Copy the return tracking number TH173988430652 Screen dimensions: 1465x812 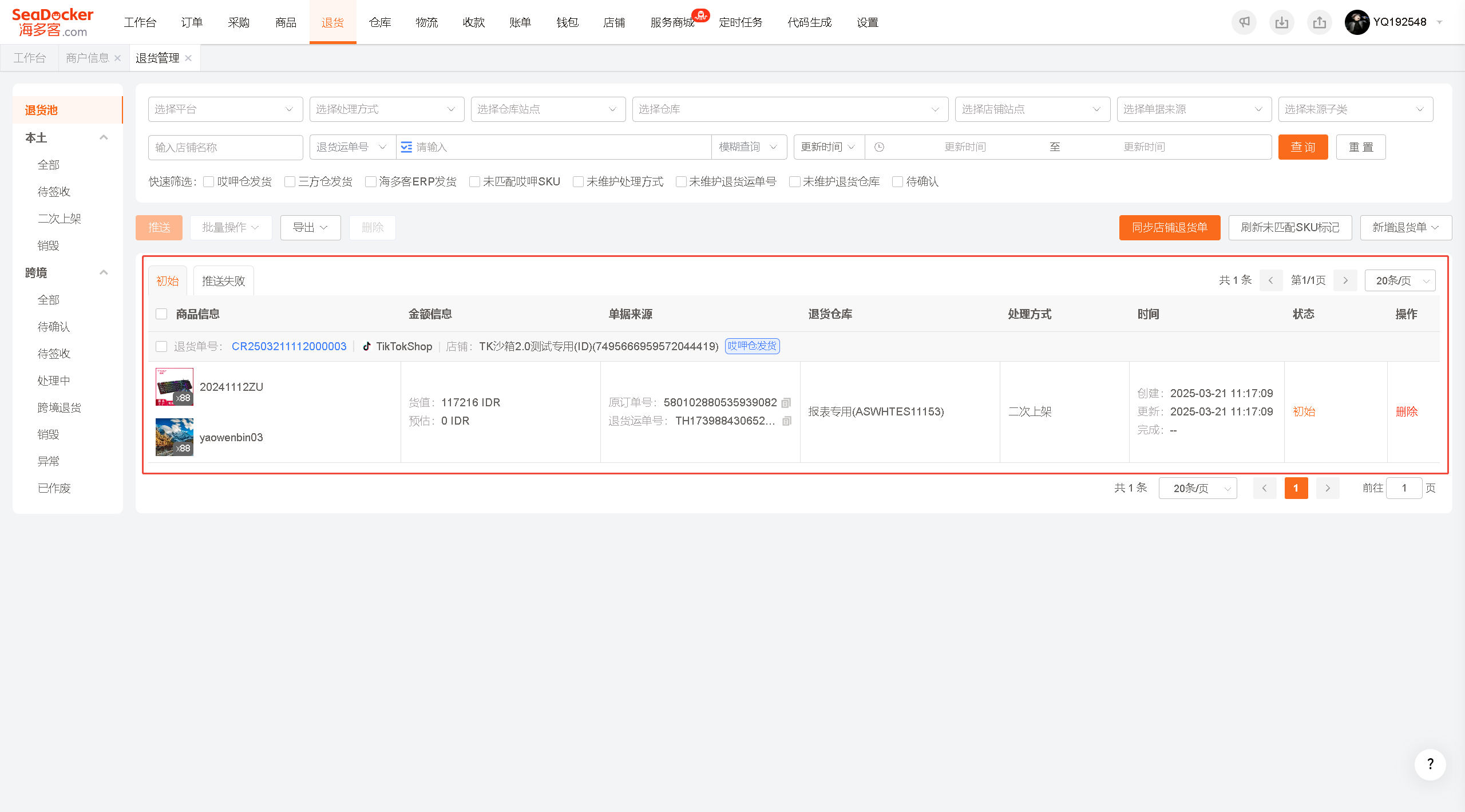(787, 421)
